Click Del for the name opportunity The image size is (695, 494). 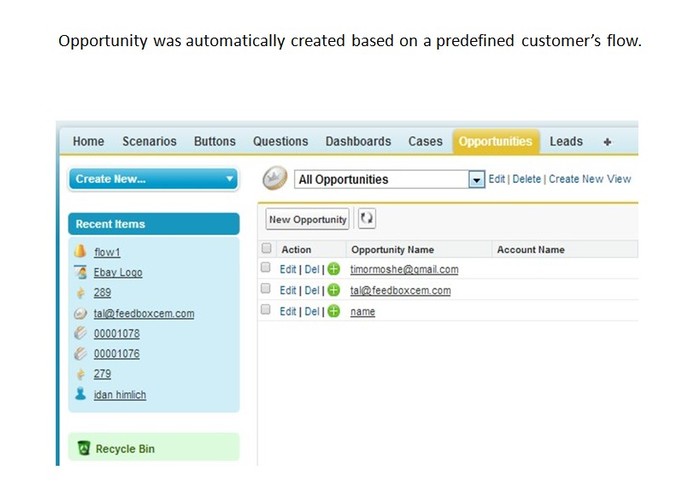click(x=312, y=311)
